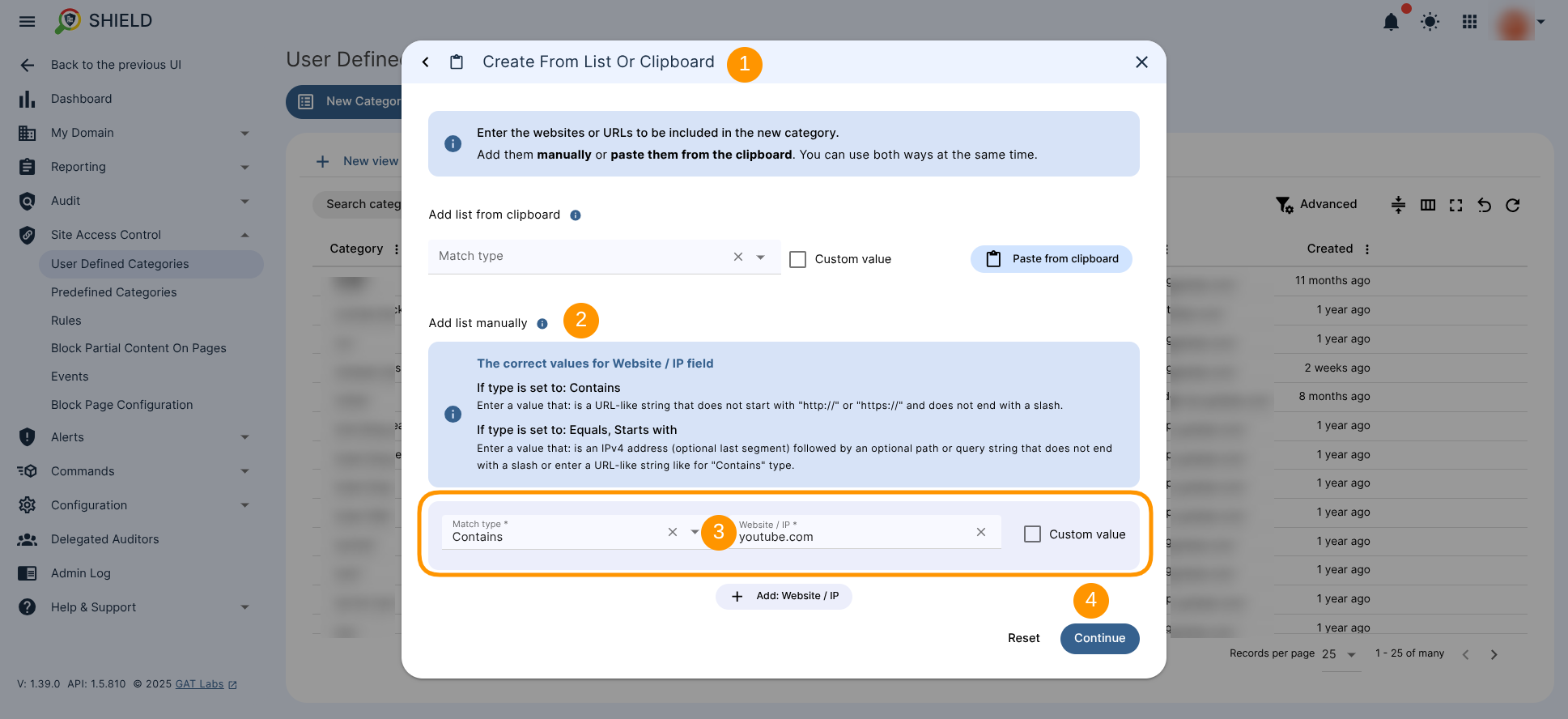Tick the manual row Custom value checkbox
1568x719 pixels.
1032,534
